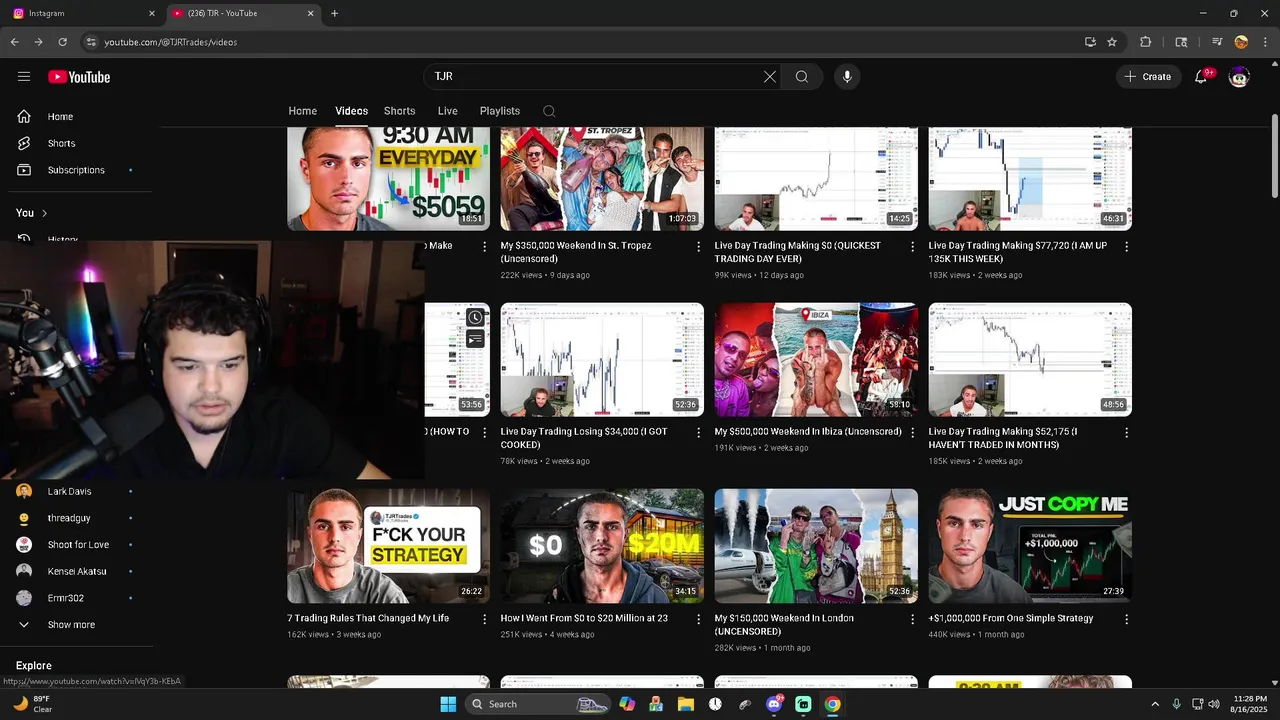
Task: Go back in browser history
Action: (x=14, y=42)
